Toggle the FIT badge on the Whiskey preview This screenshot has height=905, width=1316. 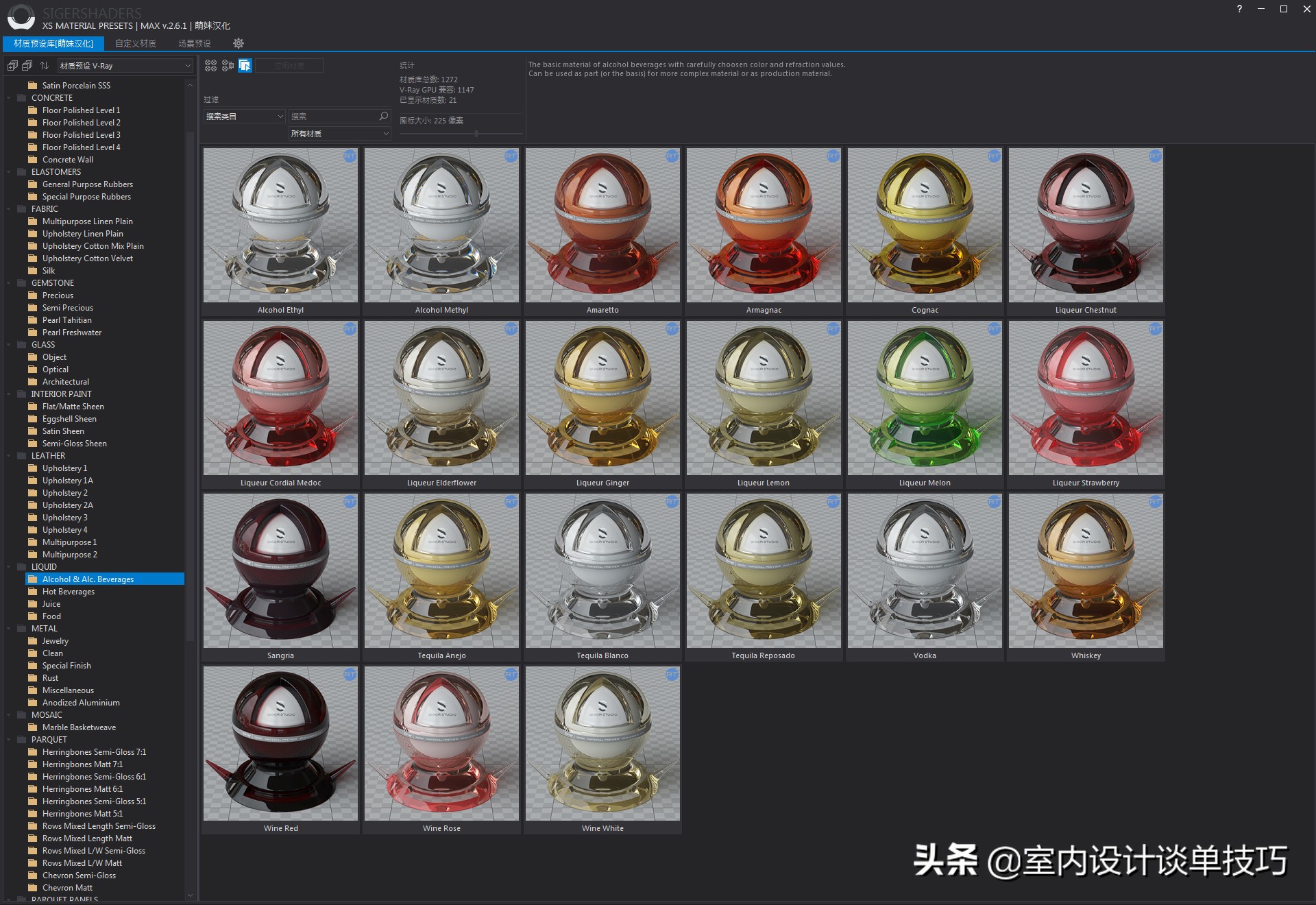(1155, 502)
